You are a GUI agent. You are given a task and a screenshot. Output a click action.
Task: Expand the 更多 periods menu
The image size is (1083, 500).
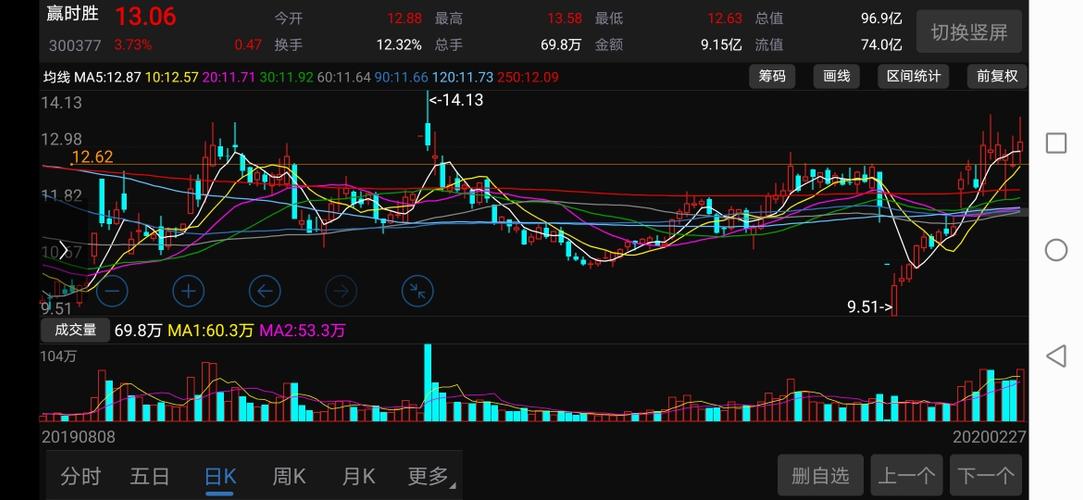coord(431,477)
